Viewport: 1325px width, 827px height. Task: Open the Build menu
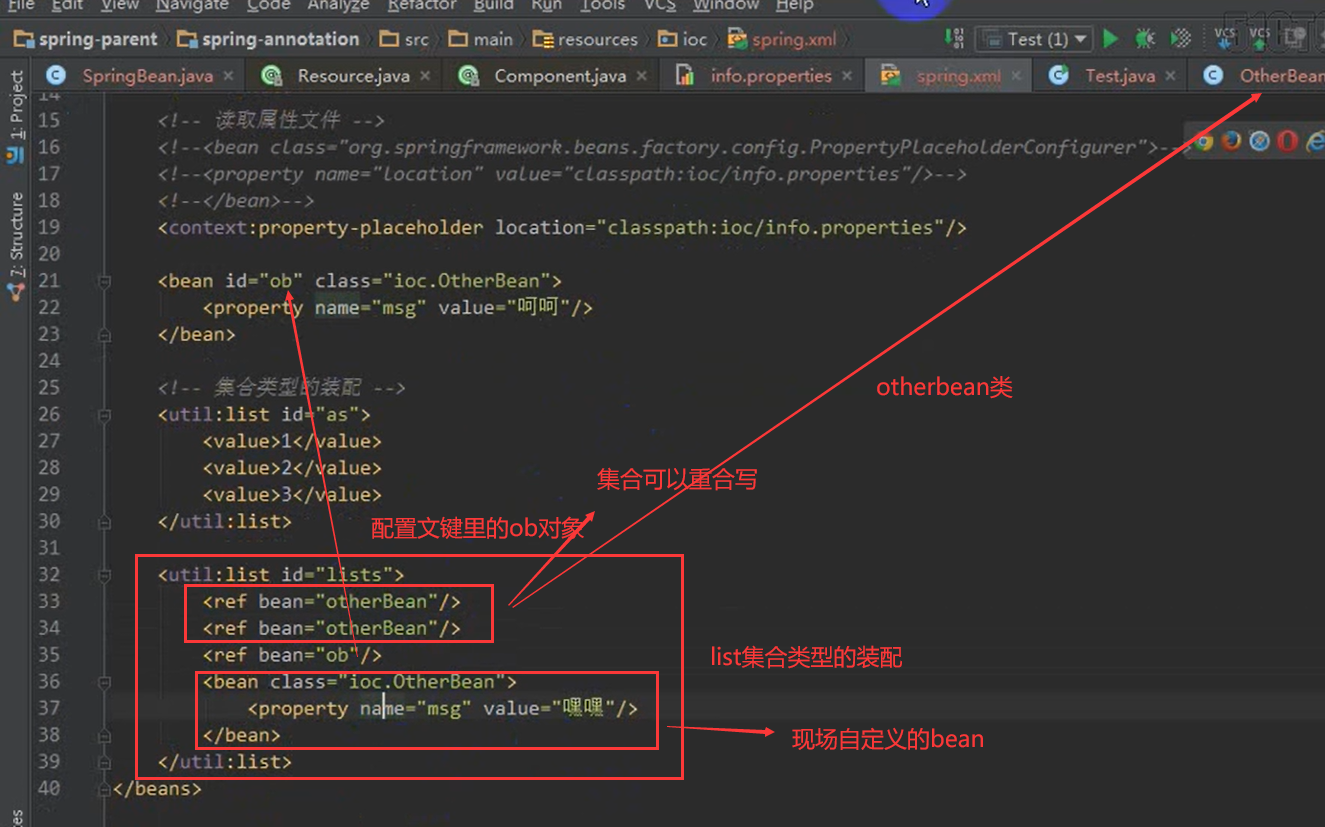coord(494,6)
